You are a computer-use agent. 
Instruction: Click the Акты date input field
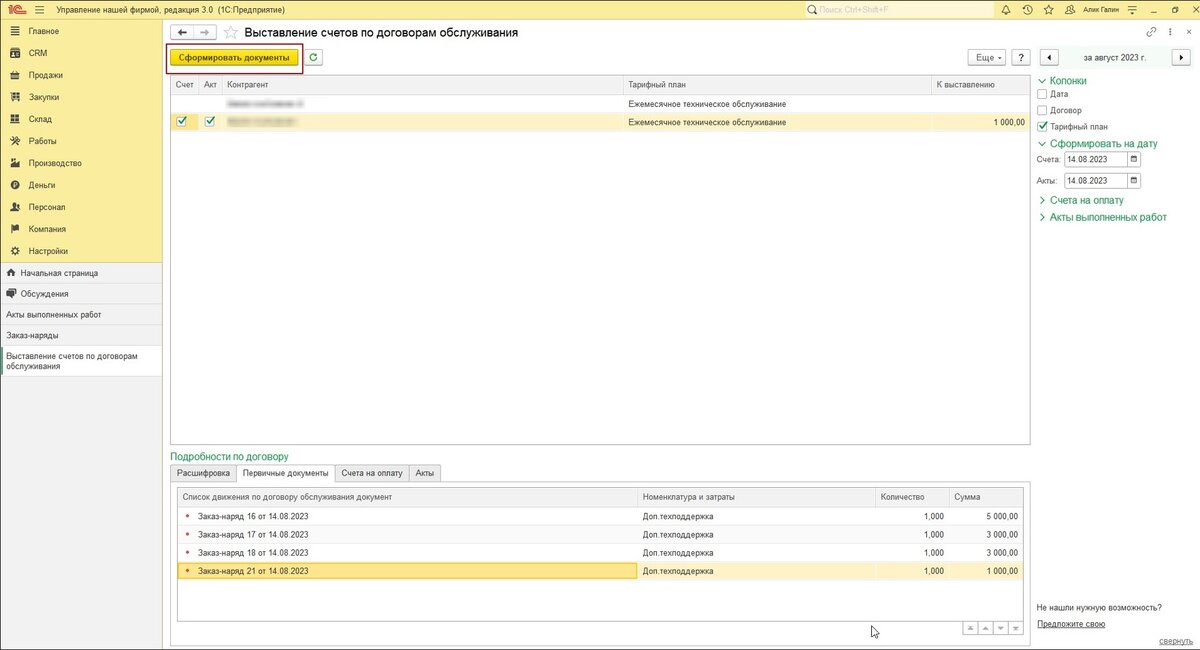(1094, 181)
